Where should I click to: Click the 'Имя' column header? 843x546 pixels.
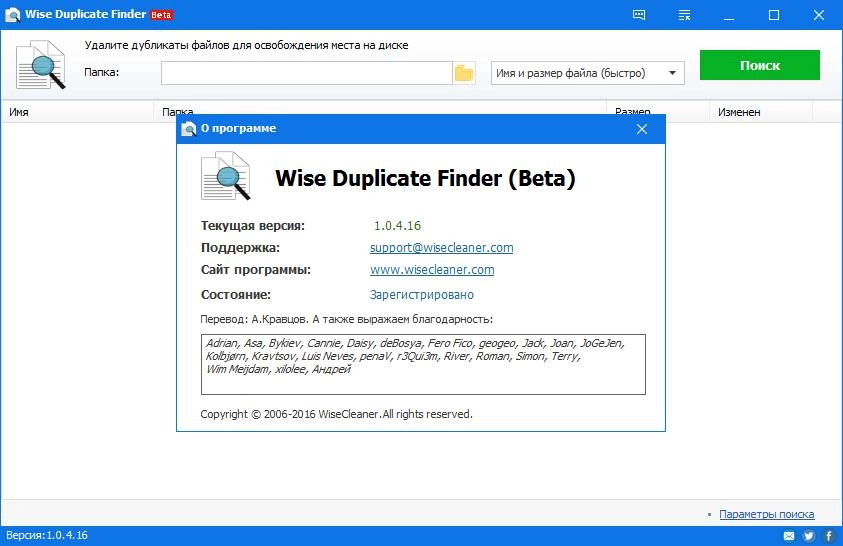point(77,112)
